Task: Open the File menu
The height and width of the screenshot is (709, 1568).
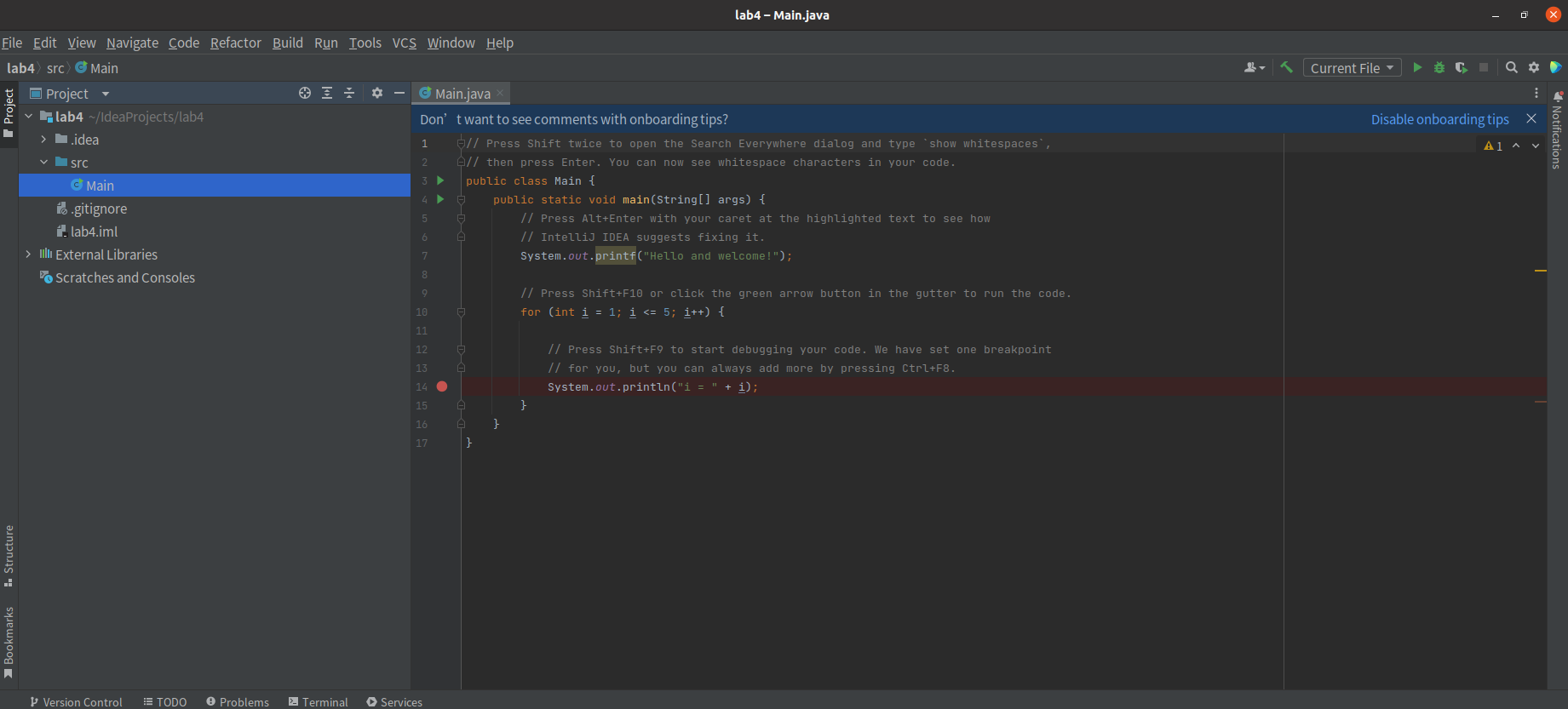Action: pos(12,43)
